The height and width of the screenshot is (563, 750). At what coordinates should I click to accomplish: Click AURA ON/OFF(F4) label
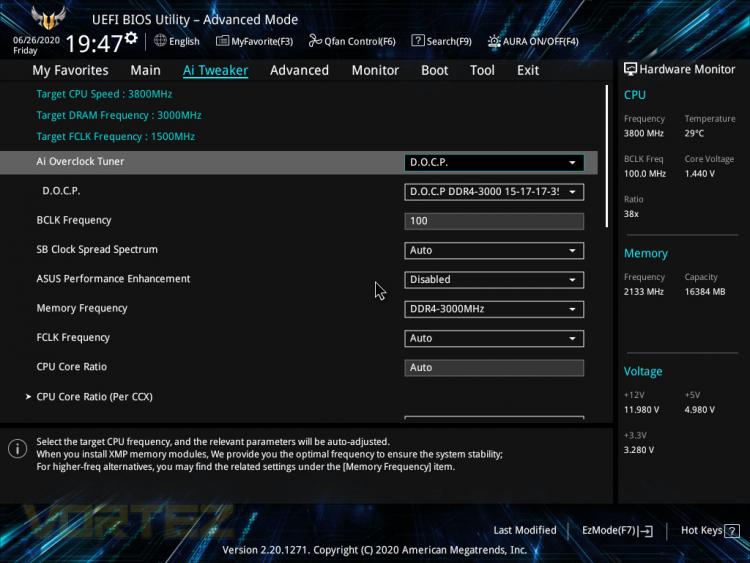tap(540, 42)
